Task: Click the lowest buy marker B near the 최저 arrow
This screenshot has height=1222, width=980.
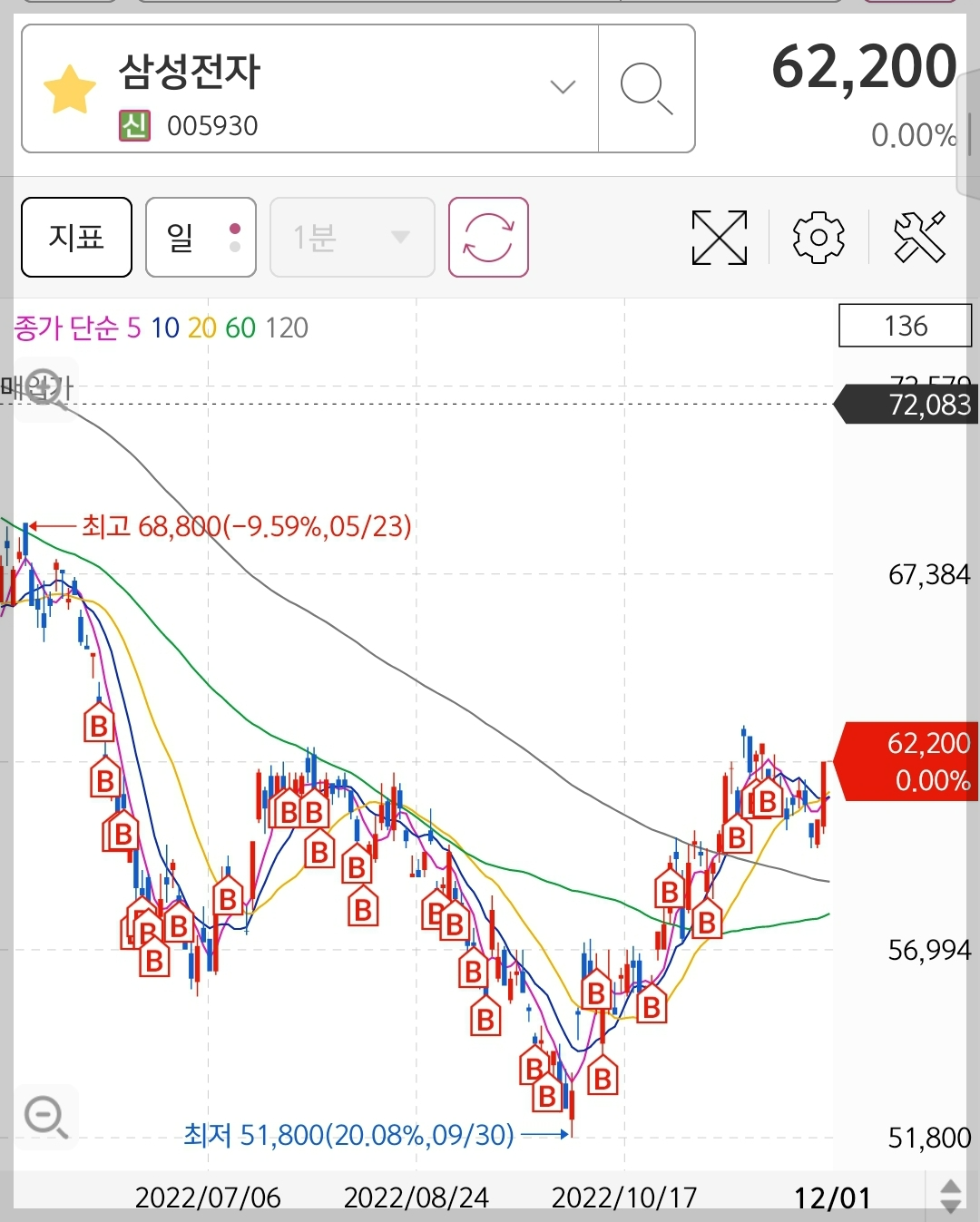Action: (547, 1093)
